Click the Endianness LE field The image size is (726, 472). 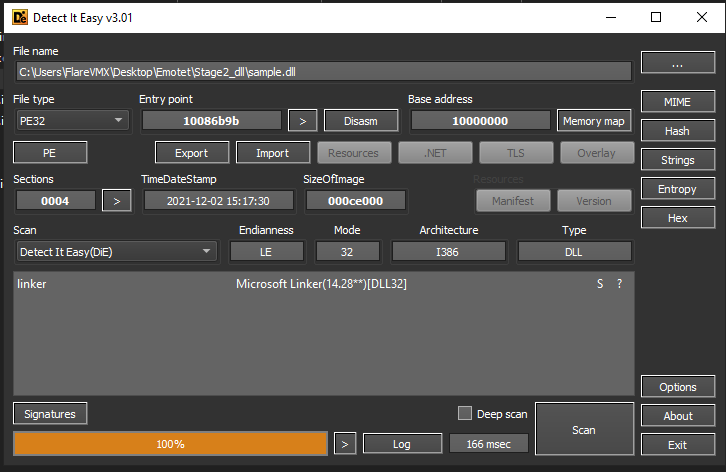[x=266, y=252]
